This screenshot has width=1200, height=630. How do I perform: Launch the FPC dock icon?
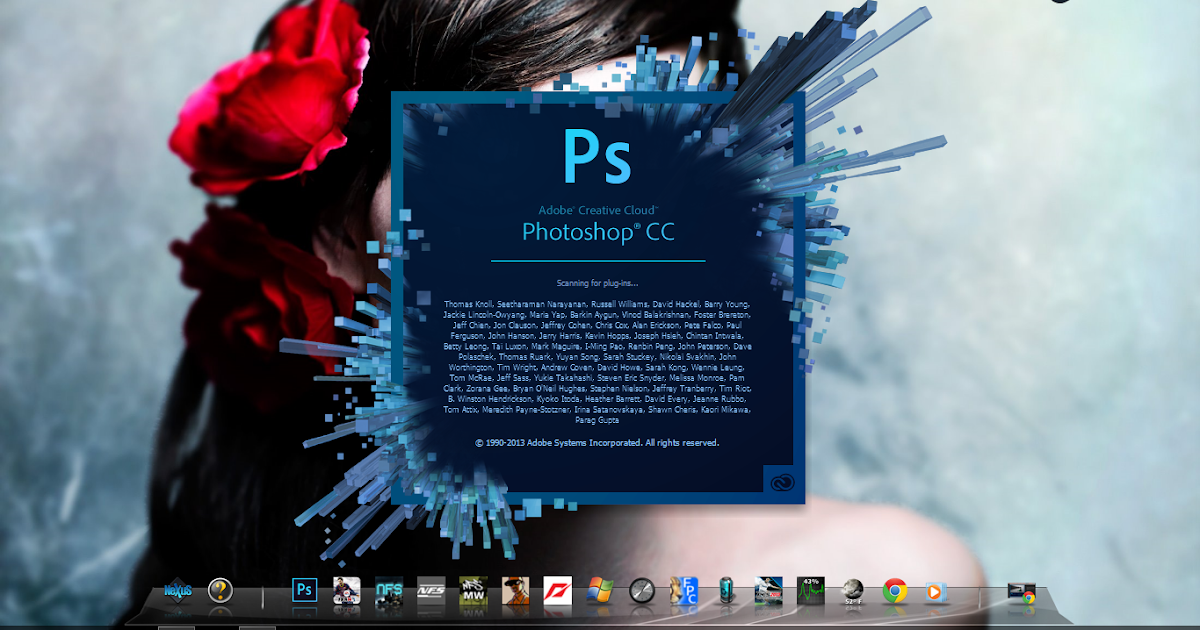(x=684, y=591)
